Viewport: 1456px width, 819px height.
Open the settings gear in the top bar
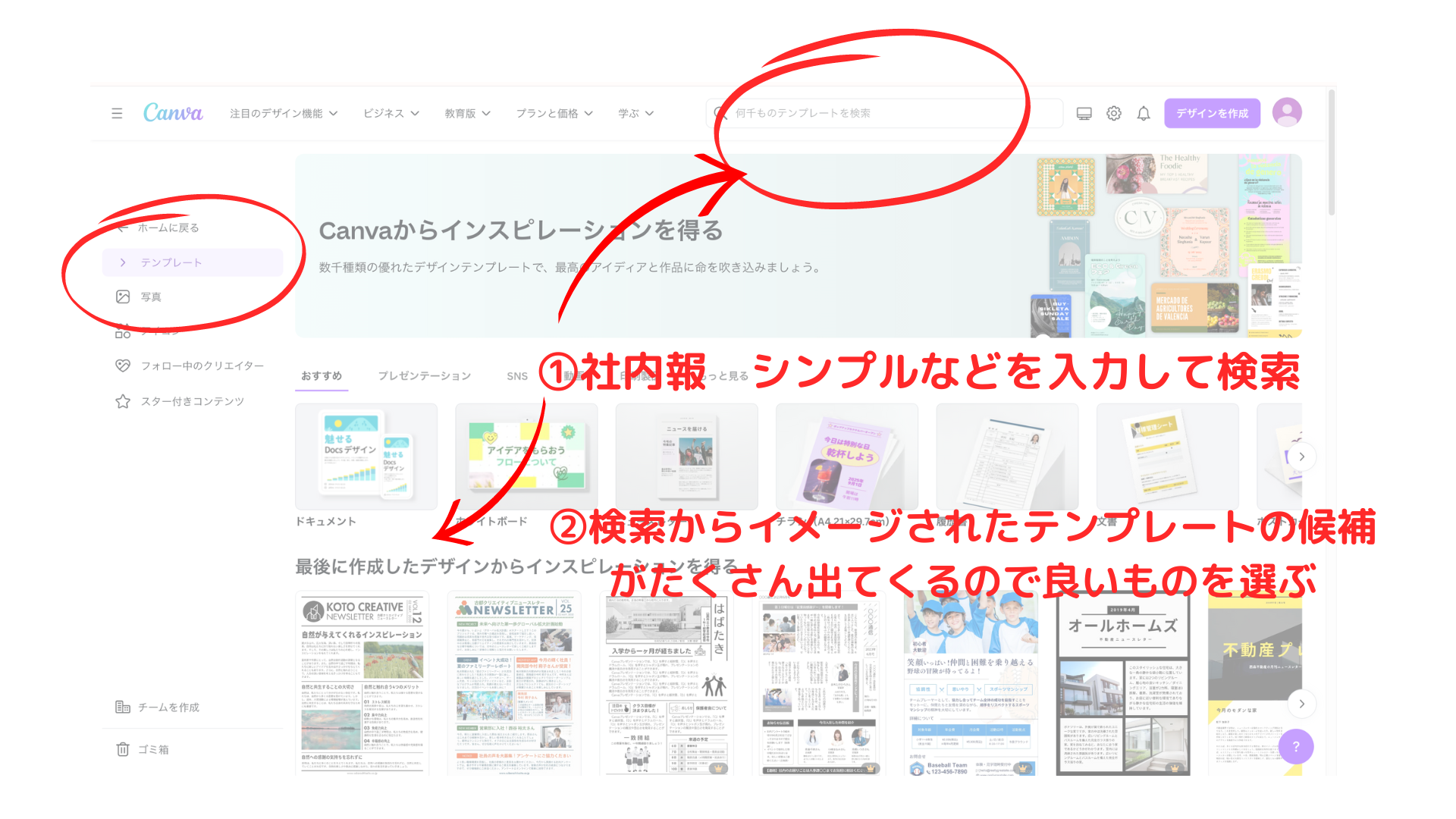pos(1113,113)
